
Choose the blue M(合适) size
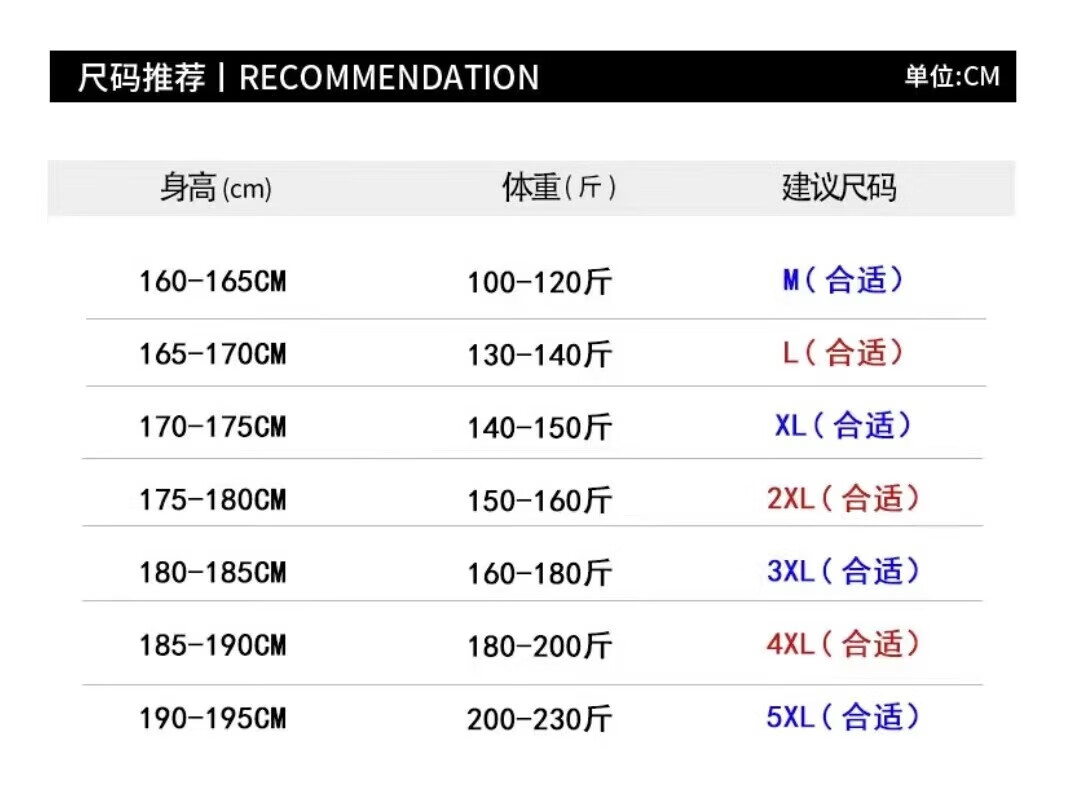(x=842, y=280)
